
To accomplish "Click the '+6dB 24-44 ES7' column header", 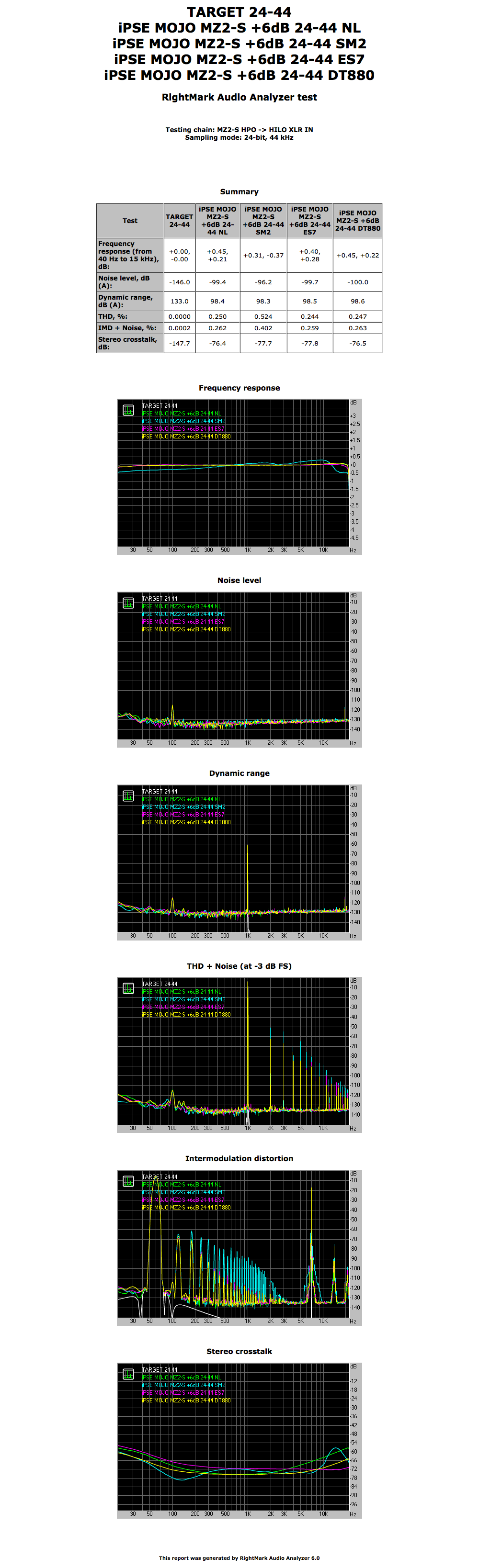I will point(309,221).
